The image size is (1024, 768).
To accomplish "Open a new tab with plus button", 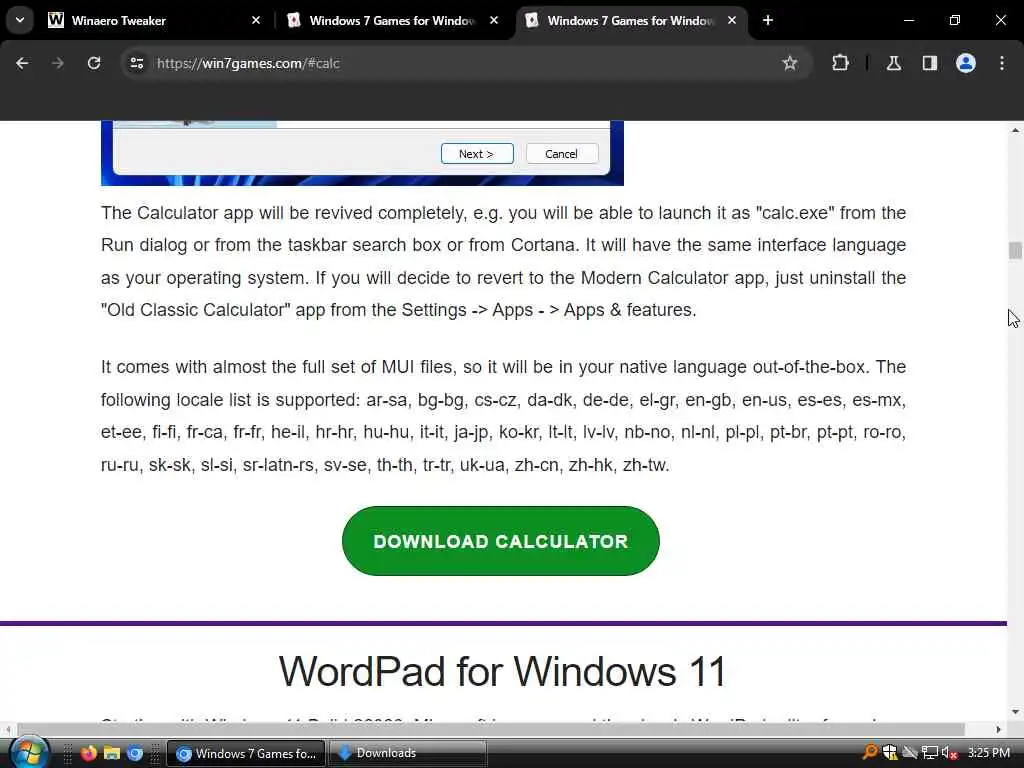I will (768, 20).
